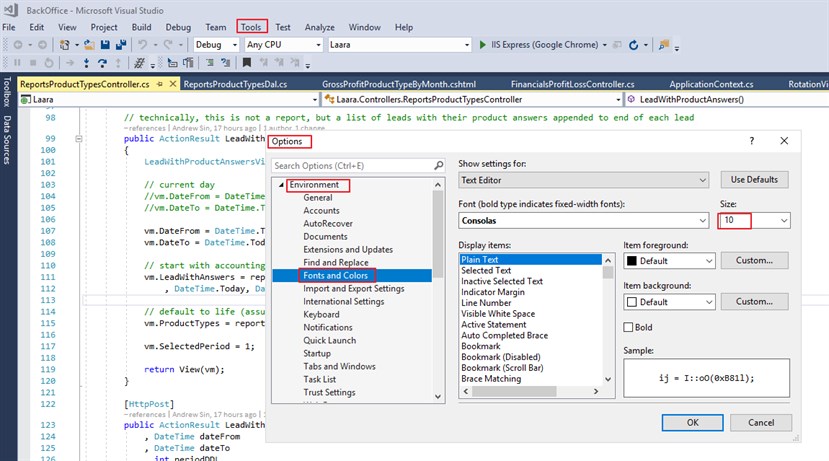Select Line Number in Display items
Viewport: 829px width, 461px height.
pyautogui.click(x=486, y=303)
